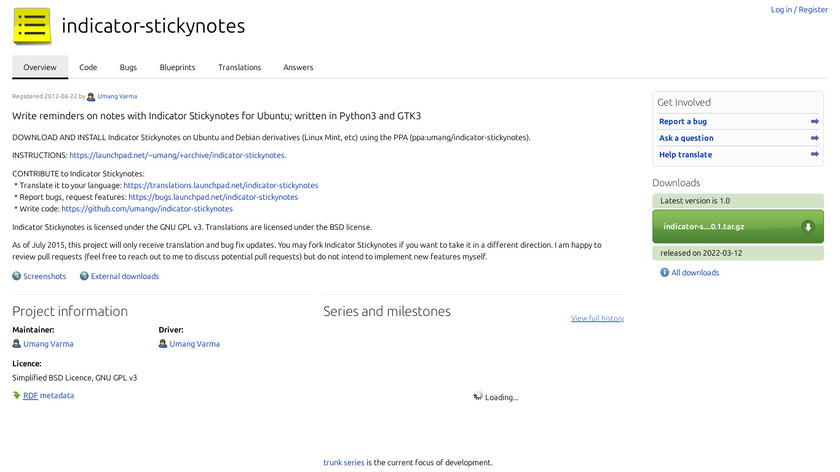Click the arrow icon next to Ask a question
Screen dimensions: 840x472
click(815, 138)
